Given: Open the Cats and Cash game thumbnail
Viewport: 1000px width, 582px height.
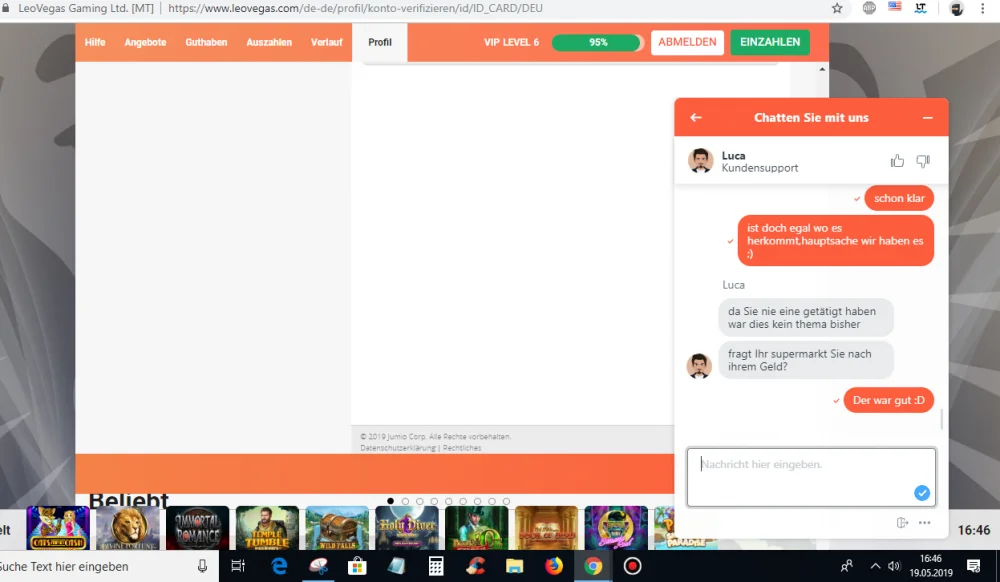Looking at the screenshot, I should 58,528.
